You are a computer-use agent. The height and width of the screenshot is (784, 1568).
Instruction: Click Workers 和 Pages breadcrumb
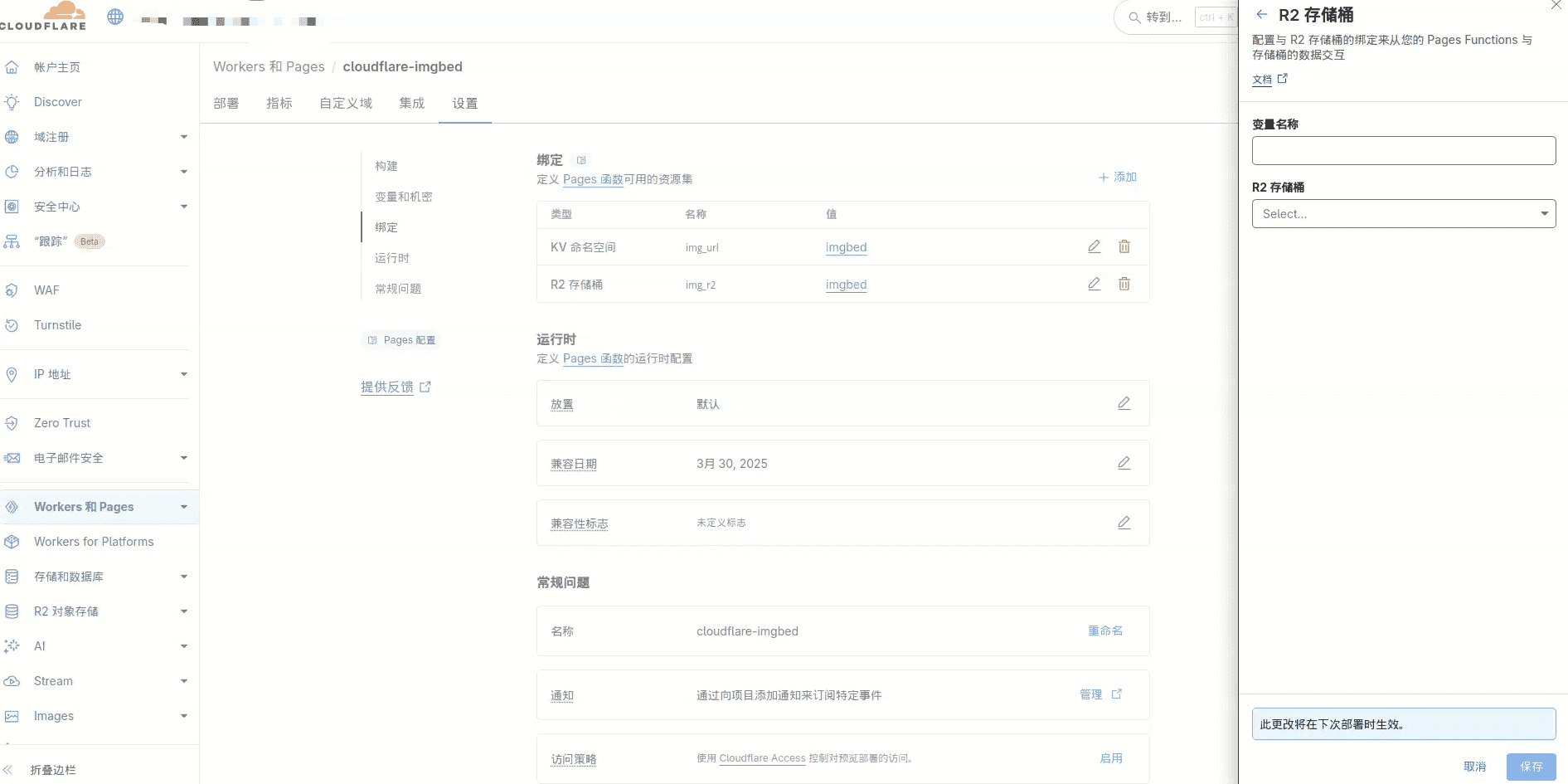pos(269,66)
